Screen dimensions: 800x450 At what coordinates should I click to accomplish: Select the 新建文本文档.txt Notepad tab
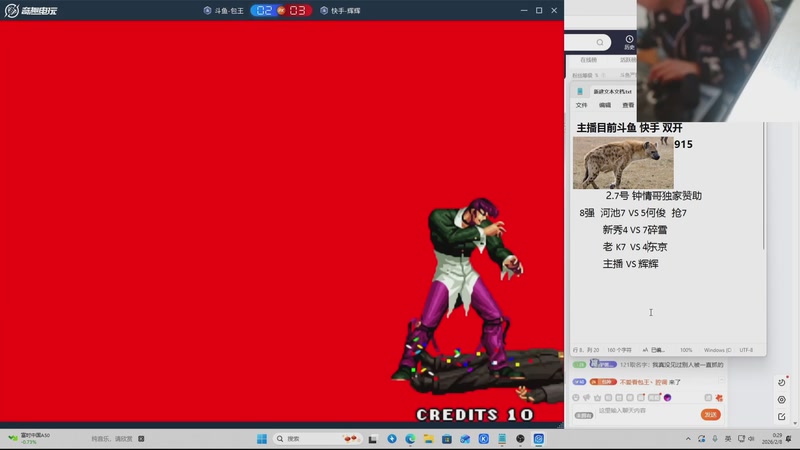pos(612,92)
